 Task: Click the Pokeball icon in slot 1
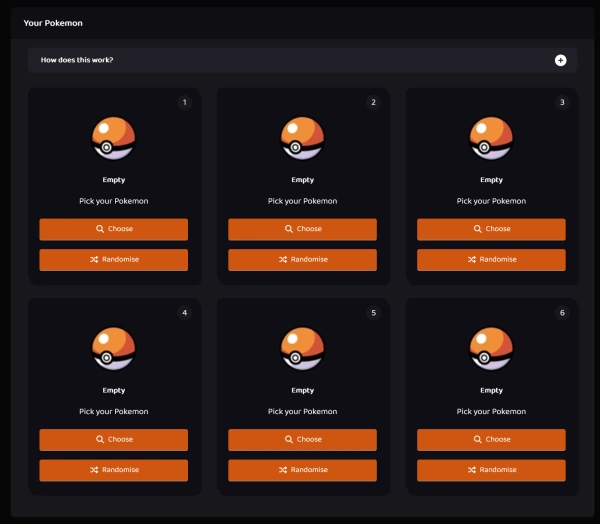tap(113, 139)
